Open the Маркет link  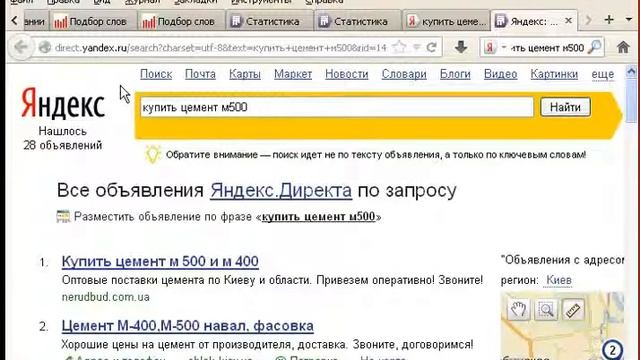[293, 74]
